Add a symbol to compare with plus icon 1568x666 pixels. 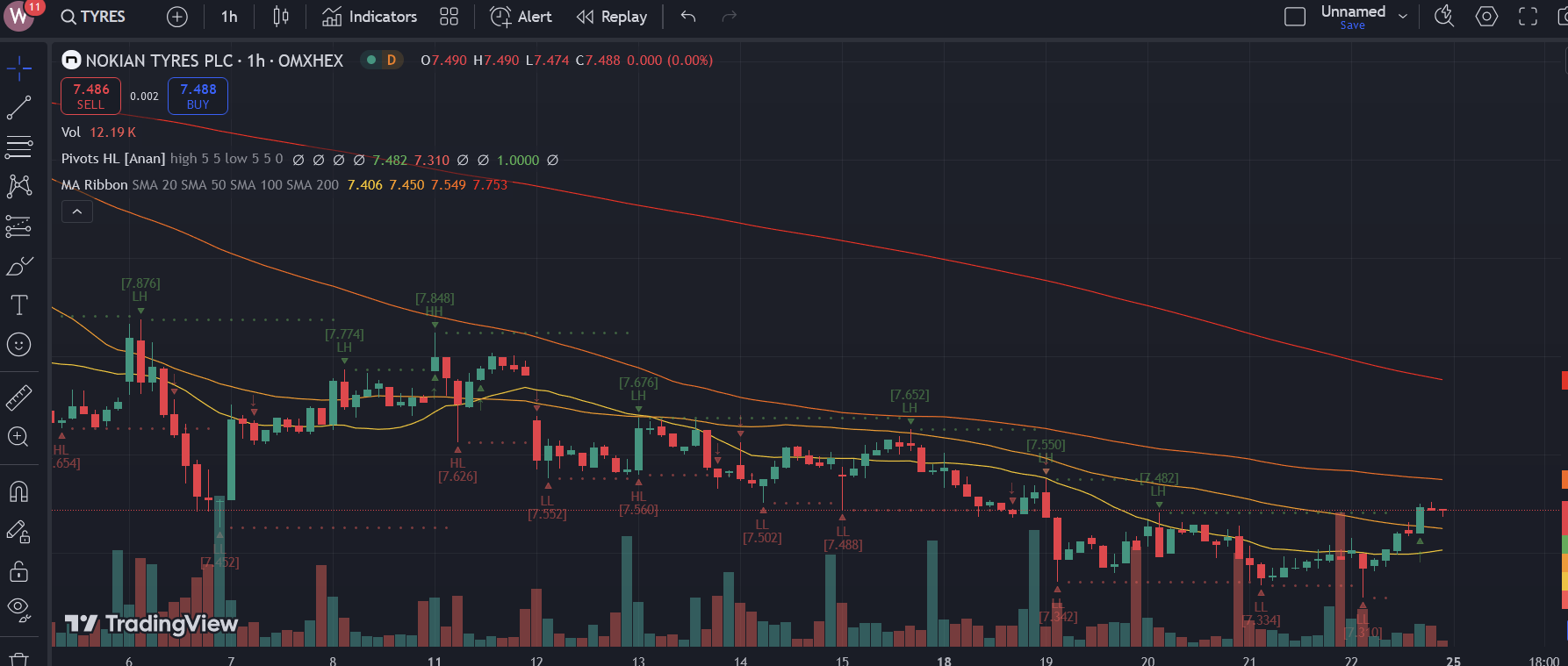pos(177,17)
